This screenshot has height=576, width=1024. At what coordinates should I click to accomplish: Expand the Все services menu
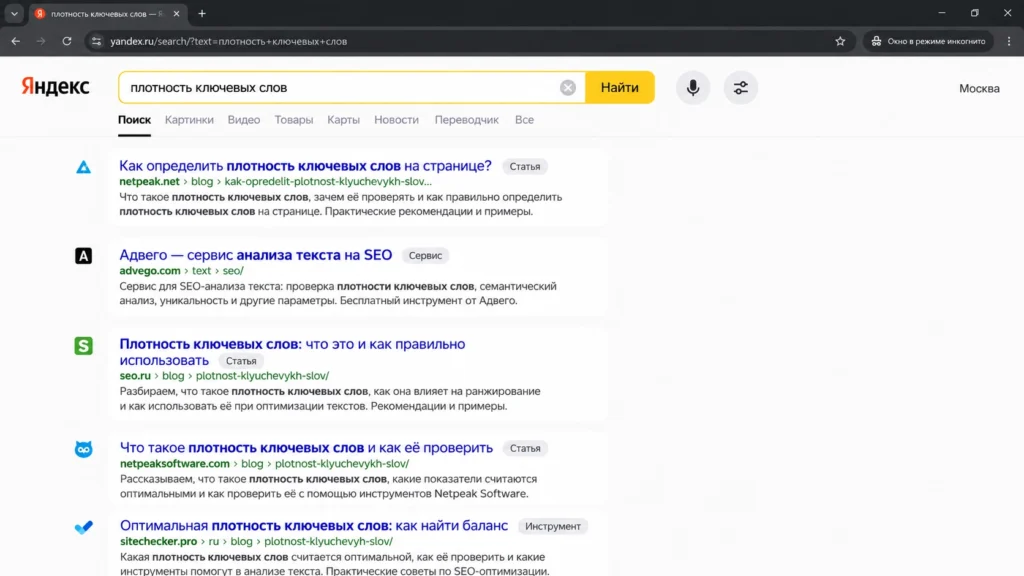tap(524, 120)
